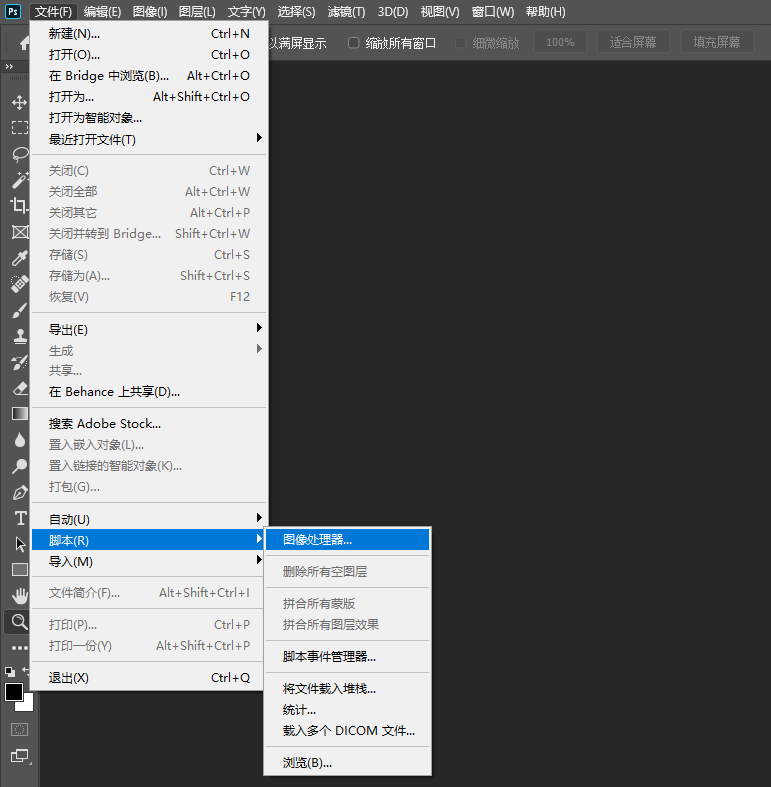Select the Healing Brush tool

(19, 284)
